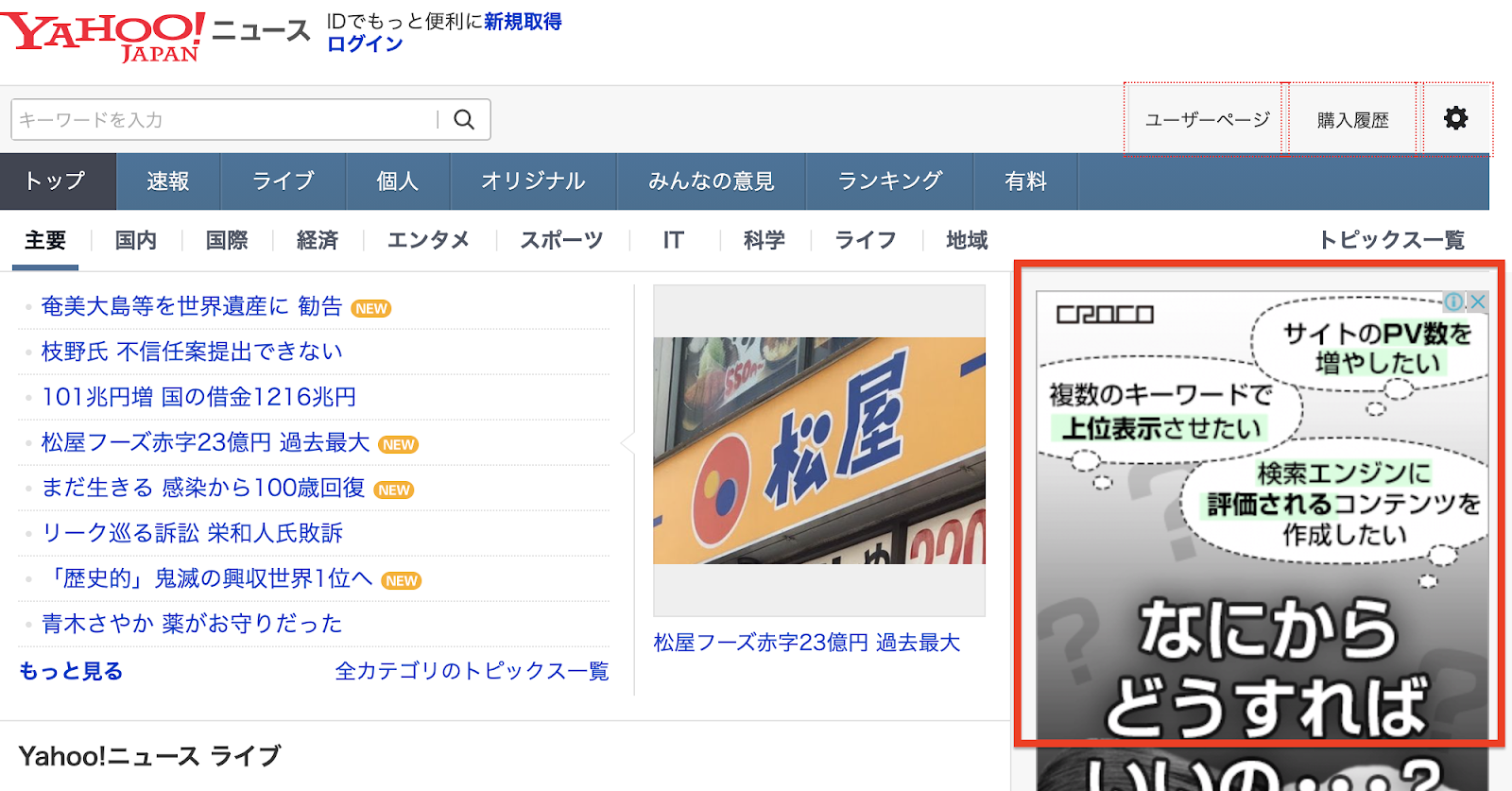This screenshot has width=1512, height=791.
Task: Switch to the エンタメ category tab
Action: click(429, 240)
